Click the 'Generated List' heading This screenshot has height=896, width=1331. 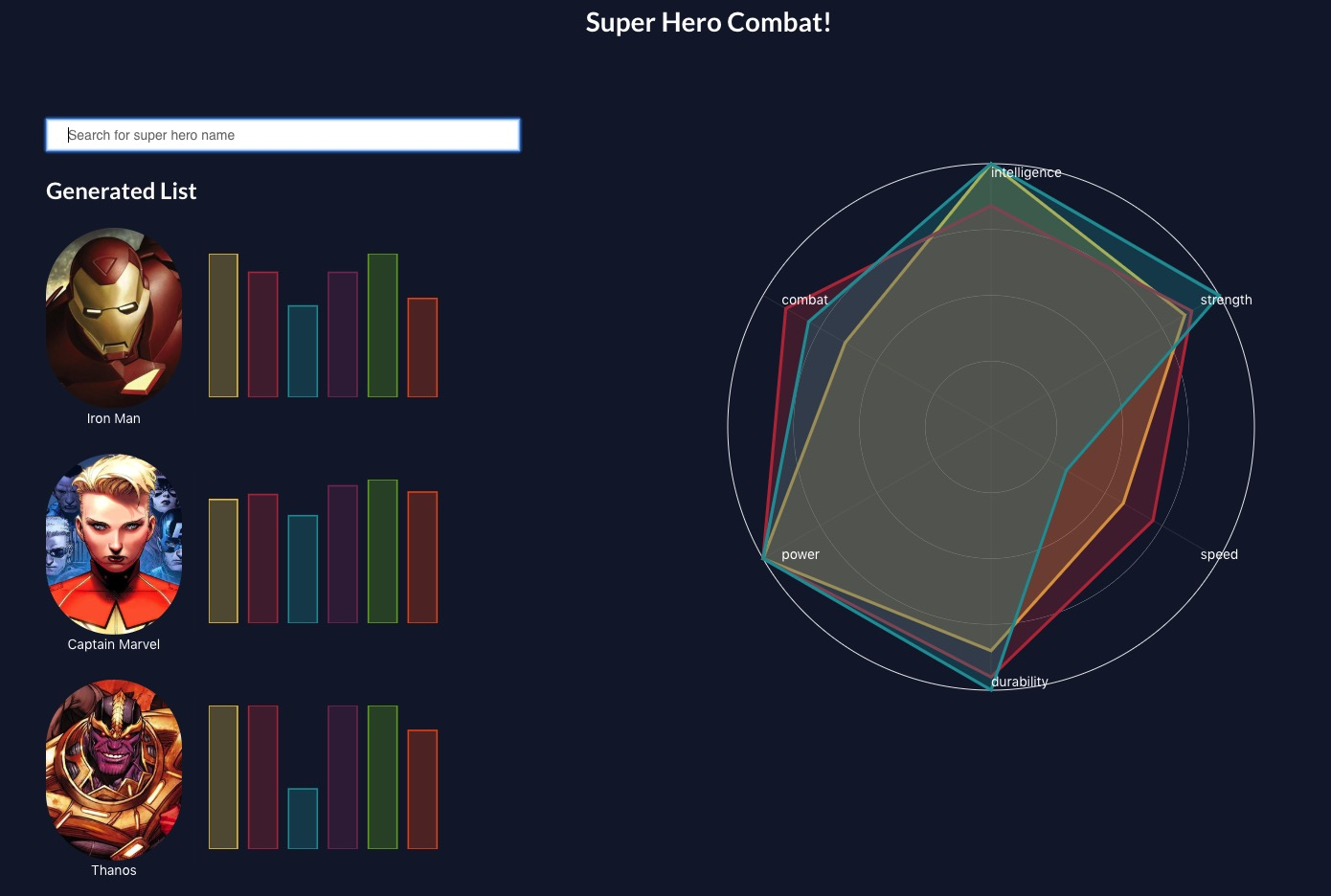[122, 191]
